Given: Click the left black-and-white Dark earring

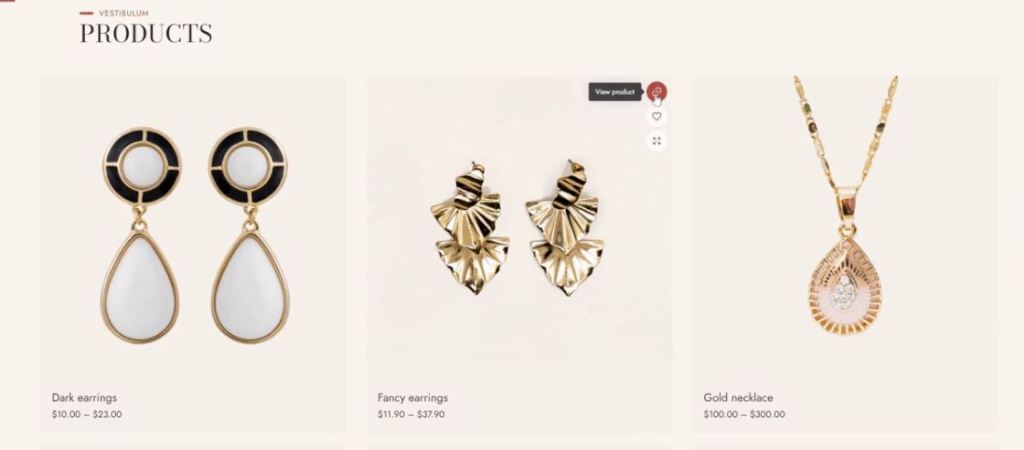Looking at the screenshot, I should [x=140, y=234].
